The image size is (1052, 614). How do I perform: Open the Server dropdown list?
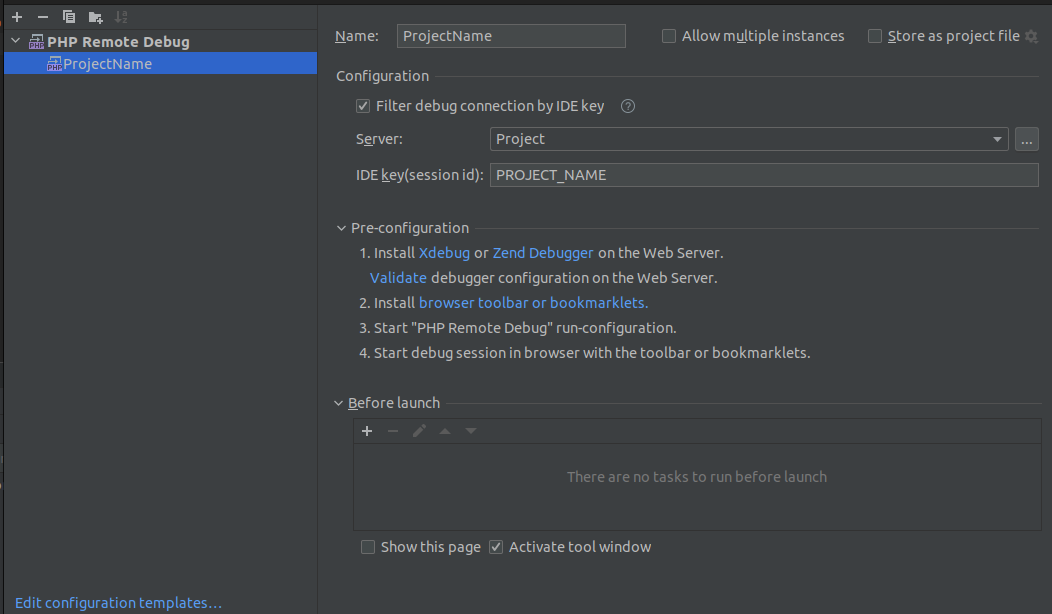pos(996,139)
